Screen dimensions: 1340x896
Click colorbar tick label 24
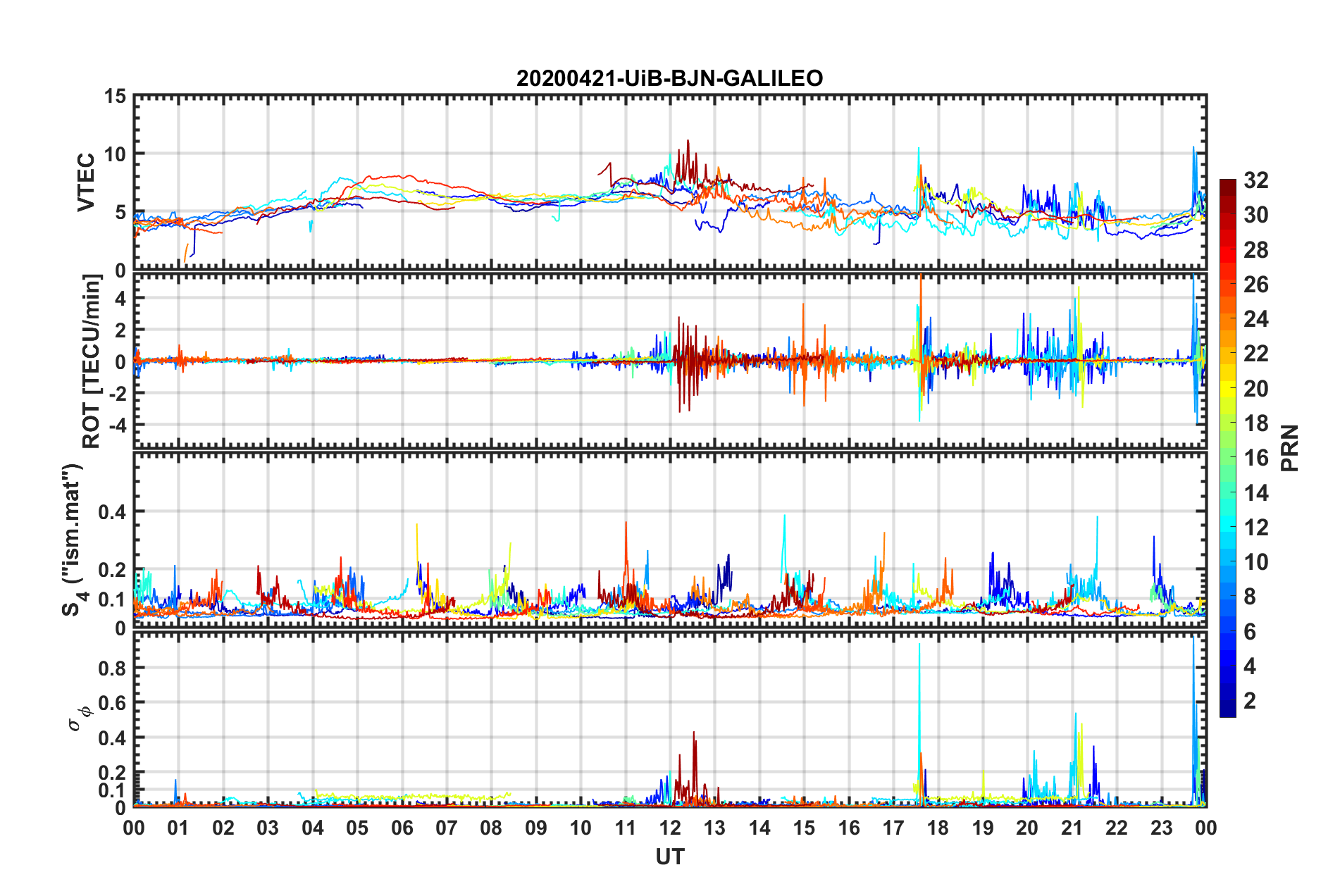pyautogui.click(x=1255, y=319)
